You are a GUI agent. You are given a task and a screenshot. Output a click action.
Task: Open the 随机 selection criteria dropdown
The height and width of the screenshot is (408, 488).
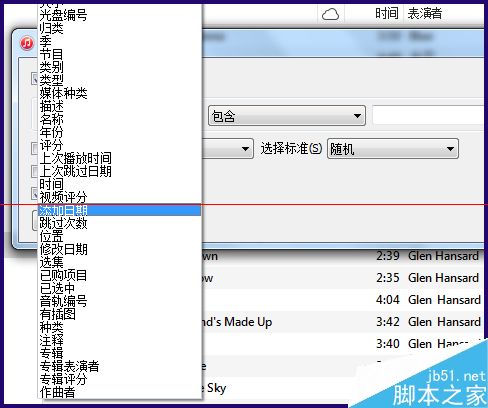393,149
